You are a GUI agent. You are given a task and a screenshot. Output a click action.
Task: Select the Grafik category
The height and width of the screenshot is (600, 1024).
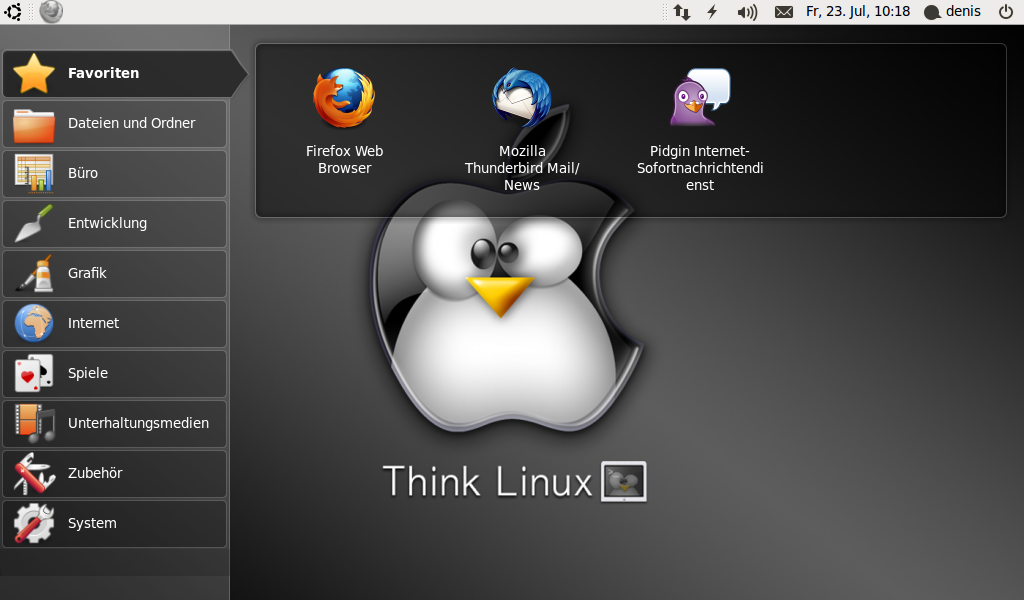(x=115, y=274)
